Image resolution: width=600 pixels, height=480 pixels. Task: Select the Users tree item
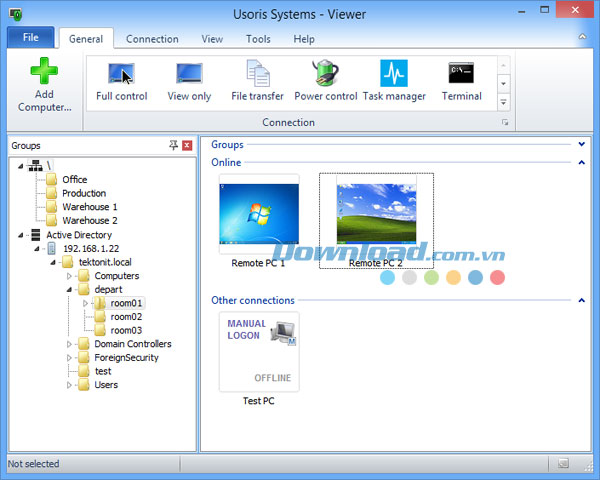click(106, 385)
